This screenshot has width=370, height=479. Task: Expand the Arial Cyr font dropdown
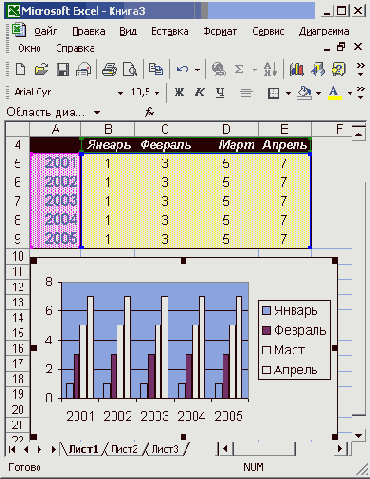pyautogui.click(x=120, y=93)
